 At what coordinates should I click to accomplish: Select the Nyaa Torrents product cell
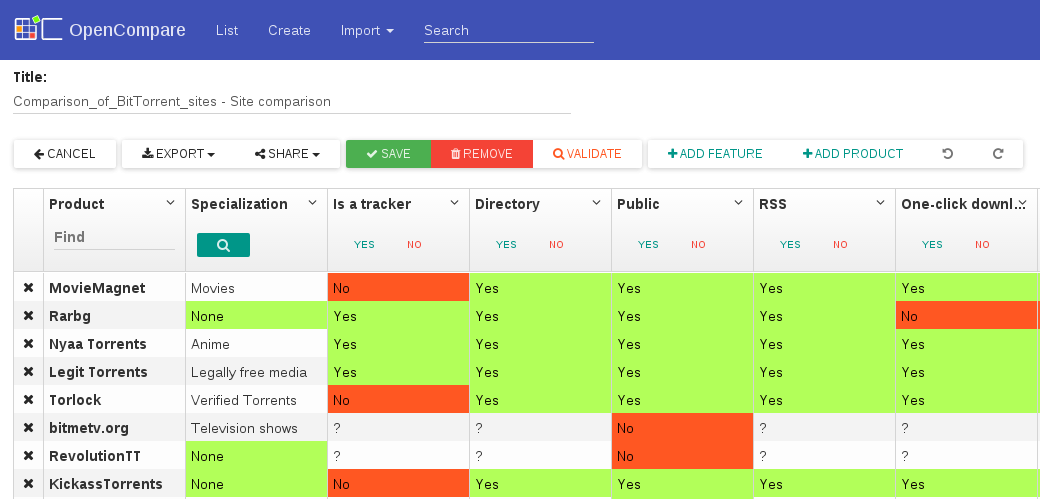tap(115, 344)
